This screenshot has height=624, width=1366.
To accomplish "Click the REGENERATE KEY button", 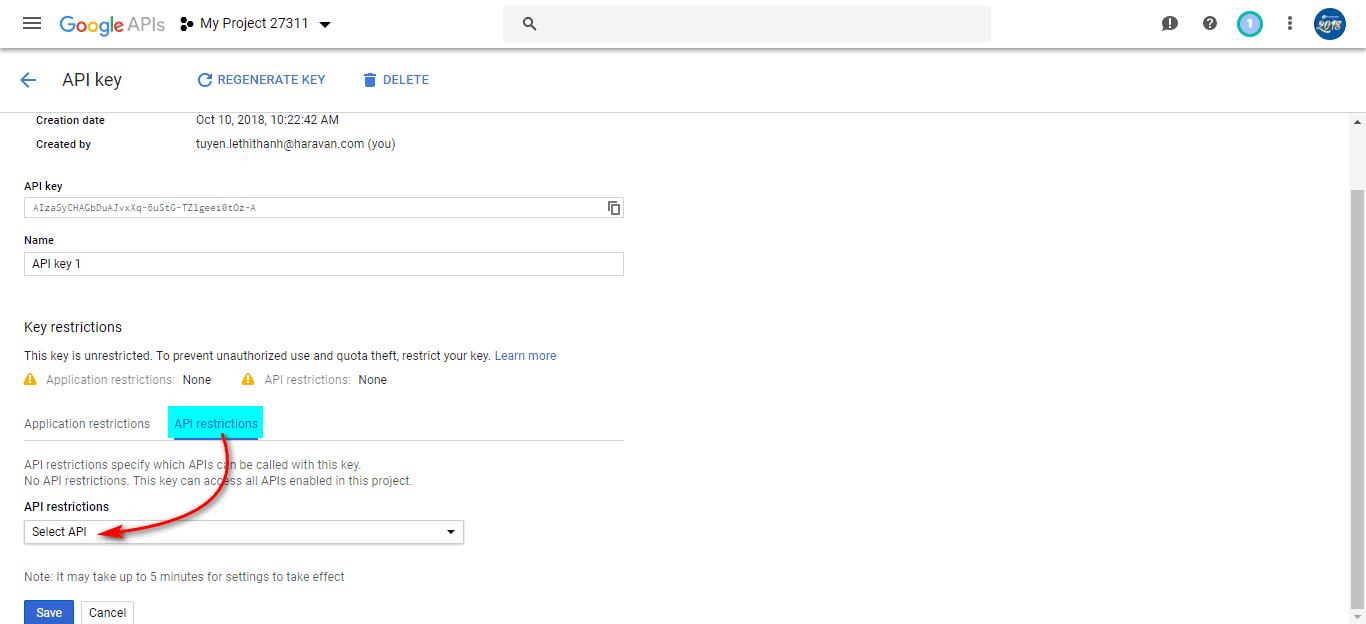I will [x=261, y=80].
